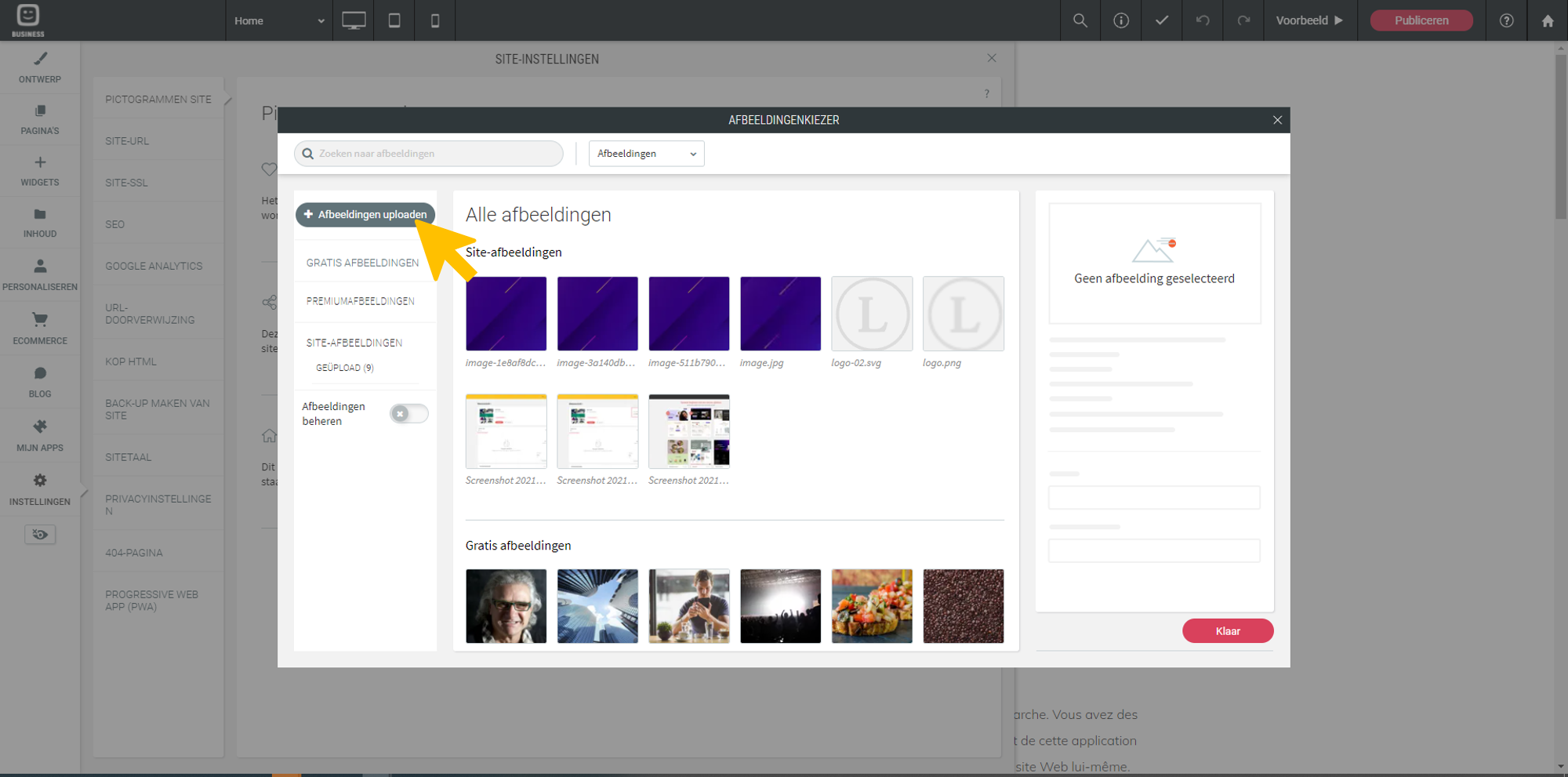Go to dashboard home icon
Image resolution: width=1568 pixels, height=777 pixels.
[1548, 20]
